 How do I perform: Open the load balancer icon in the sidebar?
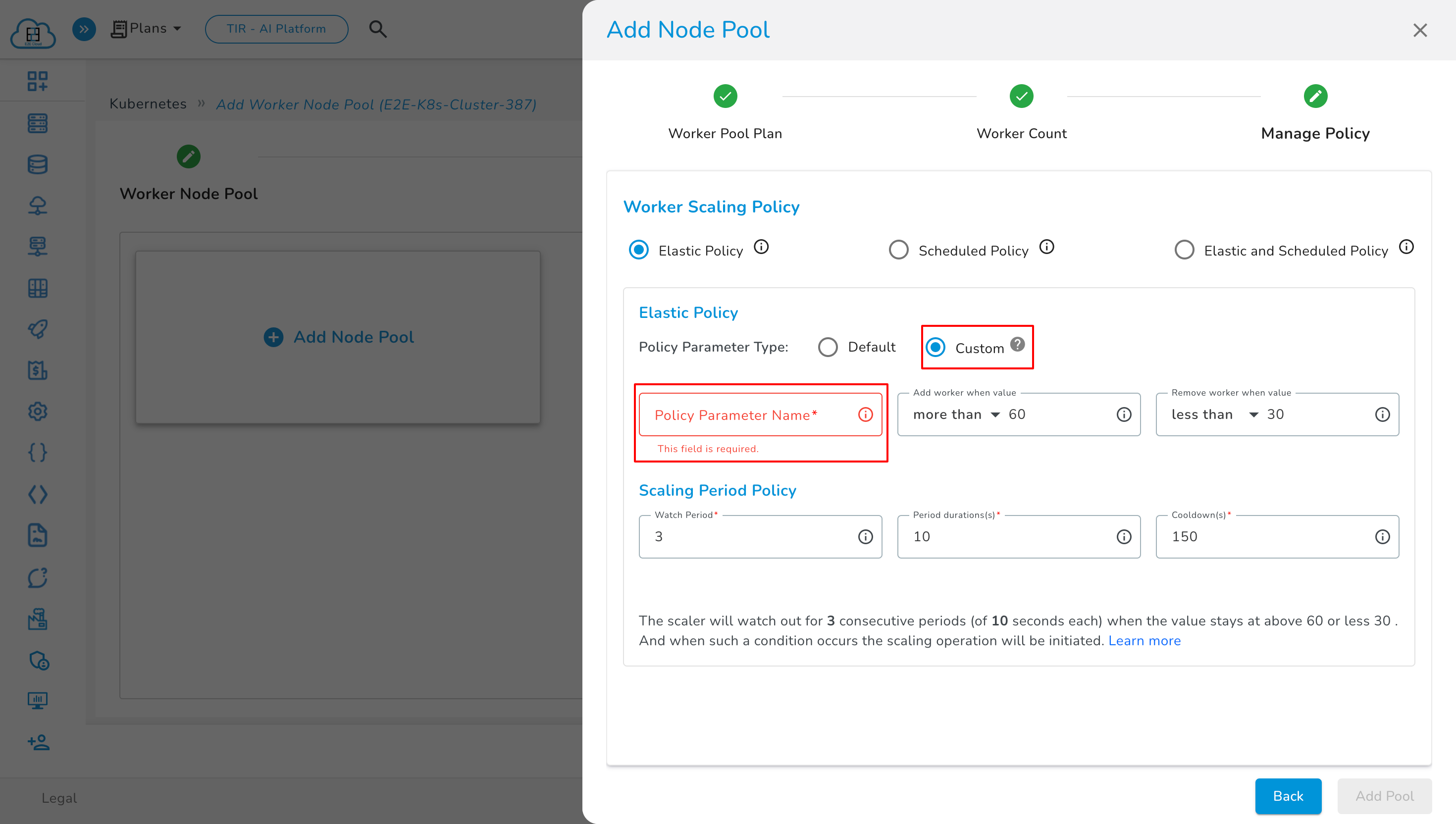[x=38, y=247]
